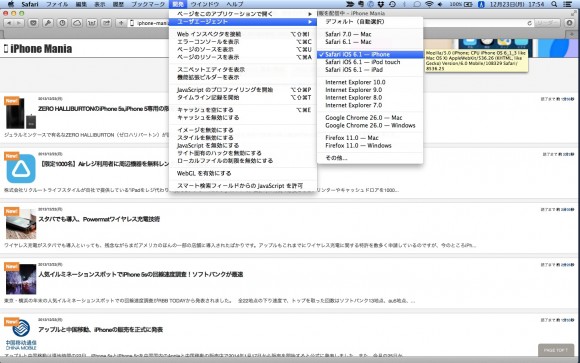Select Web インスペクタを接続 menu item
580x363 pixels.
(243, 34)
